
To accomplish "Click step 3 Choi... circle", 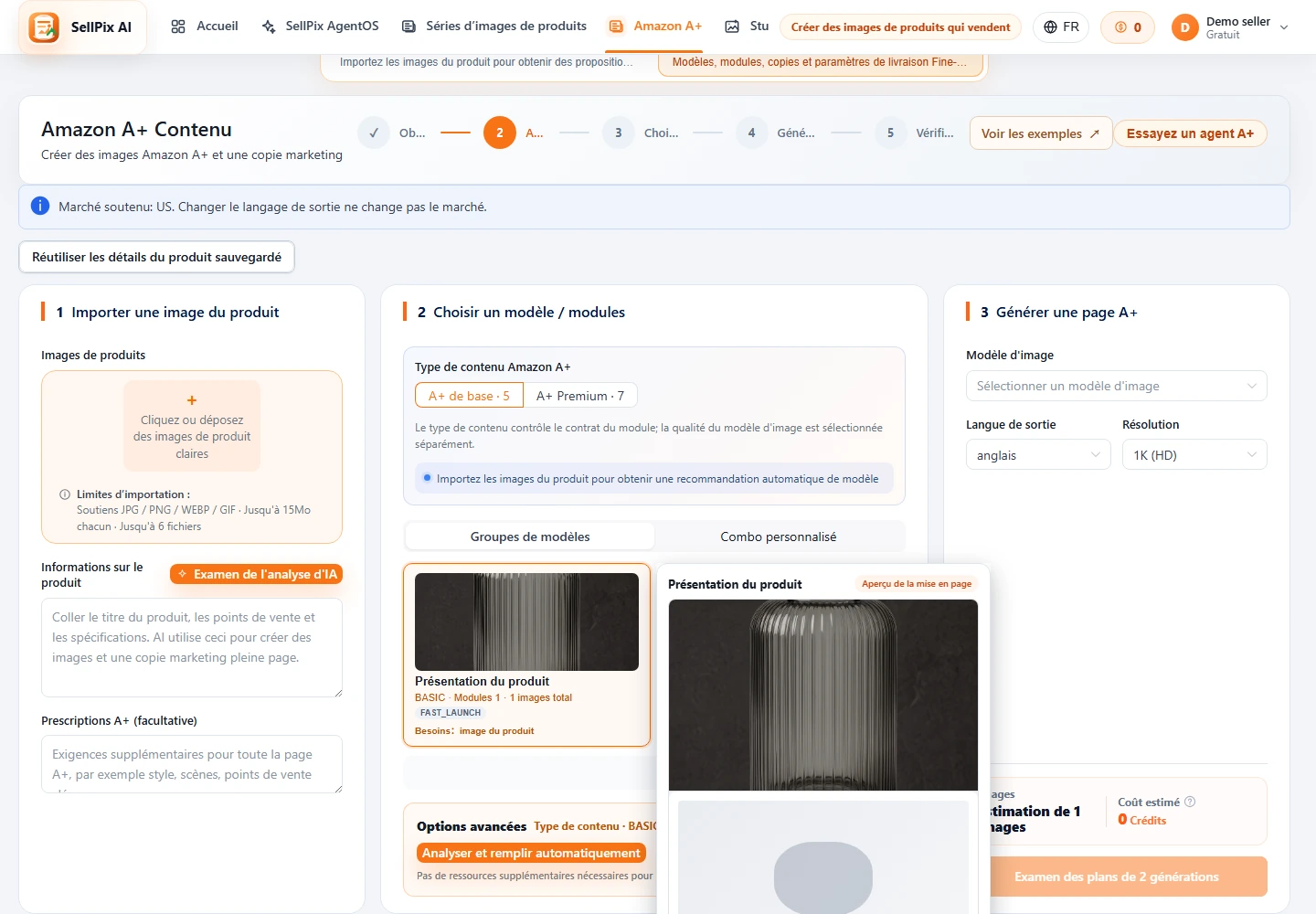I will click(619, 133).
